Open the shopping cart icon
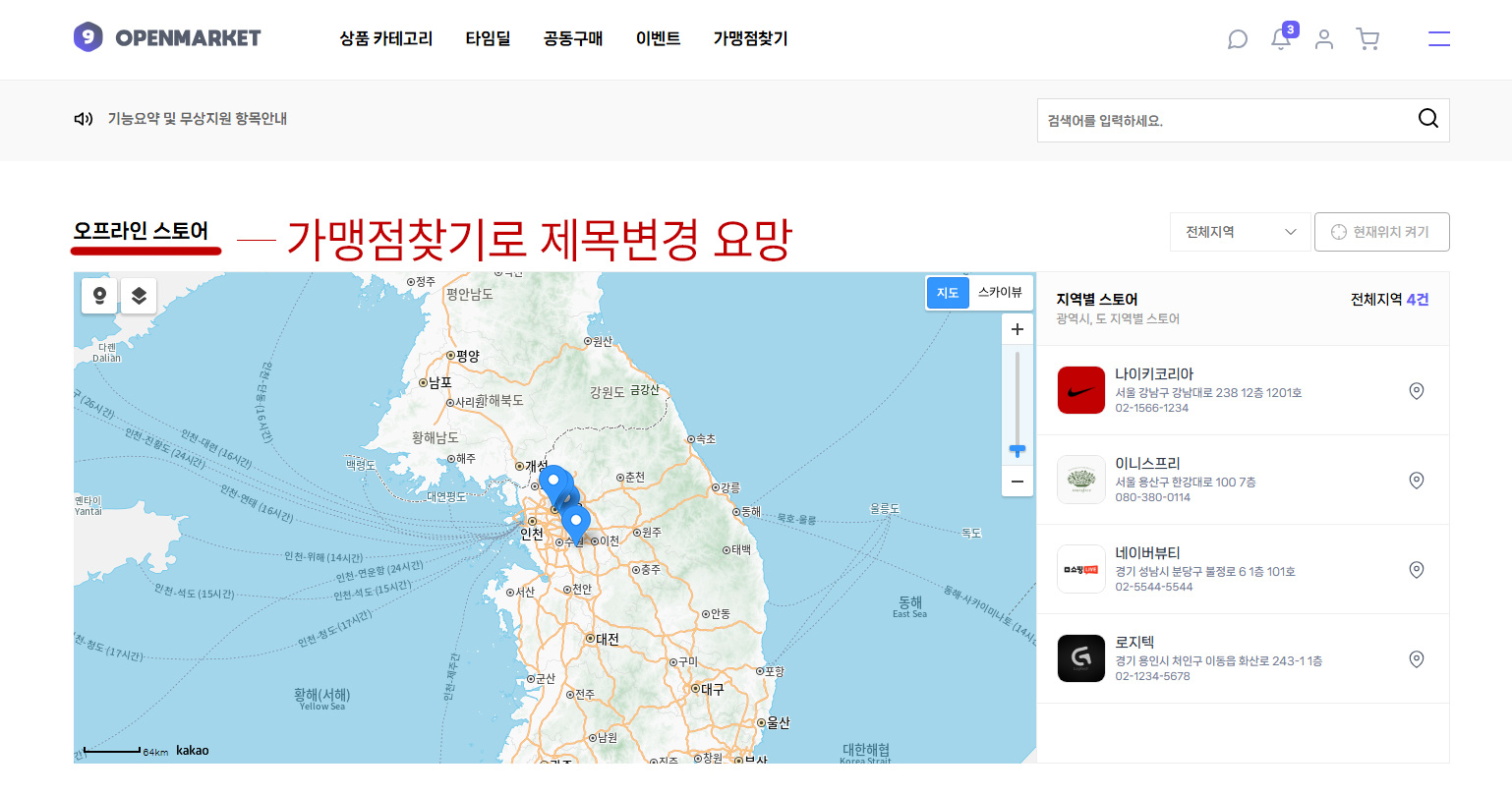The image size is (1512, 796). [1367, 39]
